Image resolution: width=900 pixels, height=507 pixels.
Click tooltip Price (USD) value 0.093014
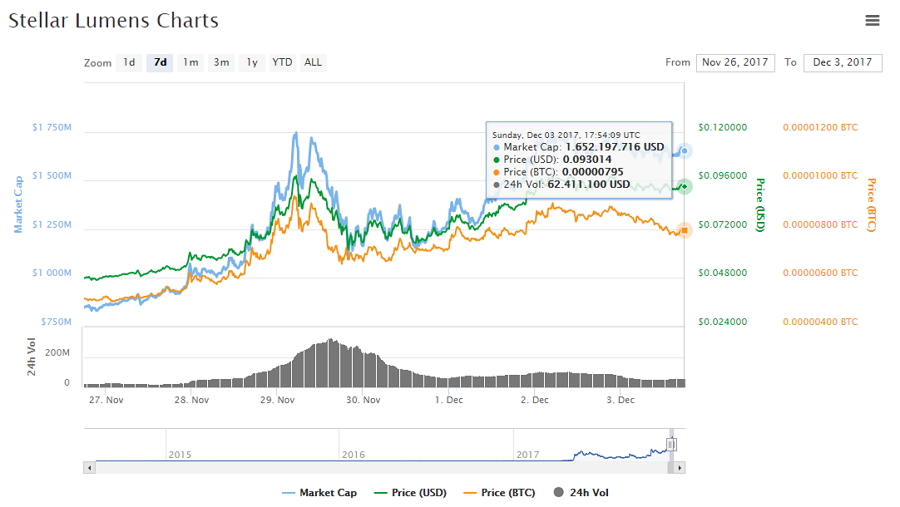tap(587, 160)
